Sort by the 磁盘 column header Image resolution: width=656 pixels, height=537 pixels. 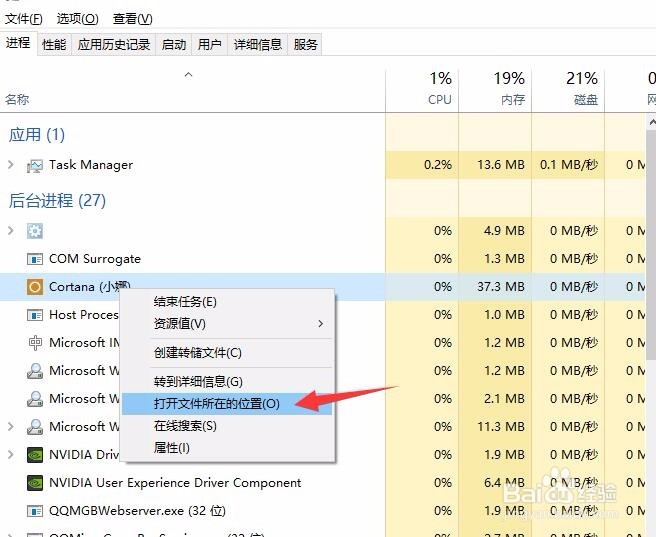[568, 90]
